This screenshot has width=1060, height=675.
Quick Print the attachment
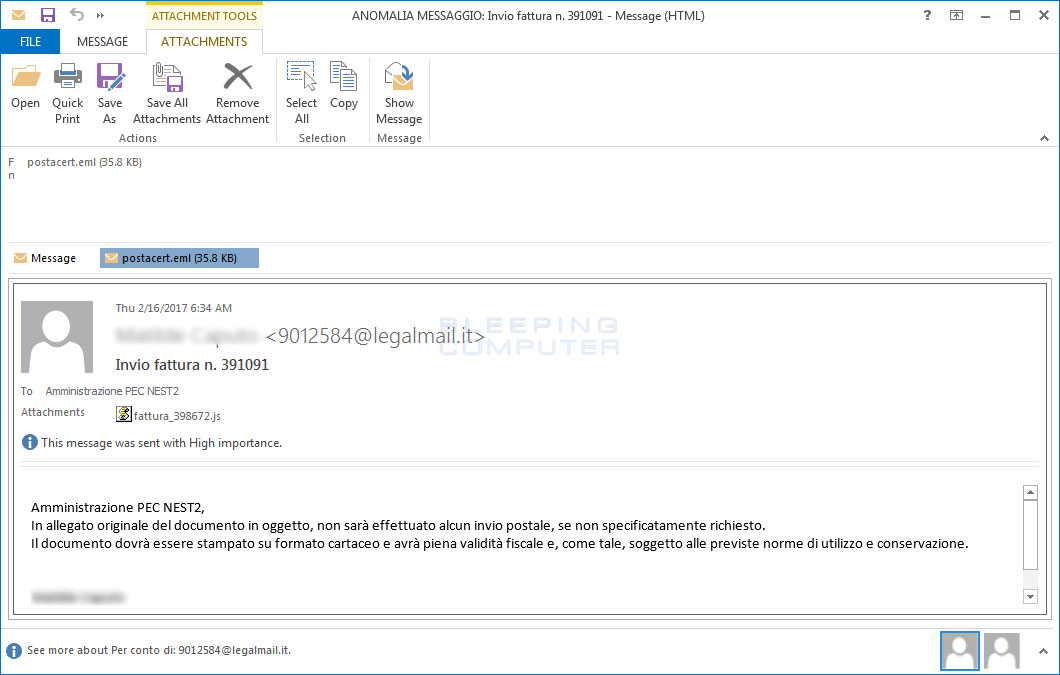[68, 93]
